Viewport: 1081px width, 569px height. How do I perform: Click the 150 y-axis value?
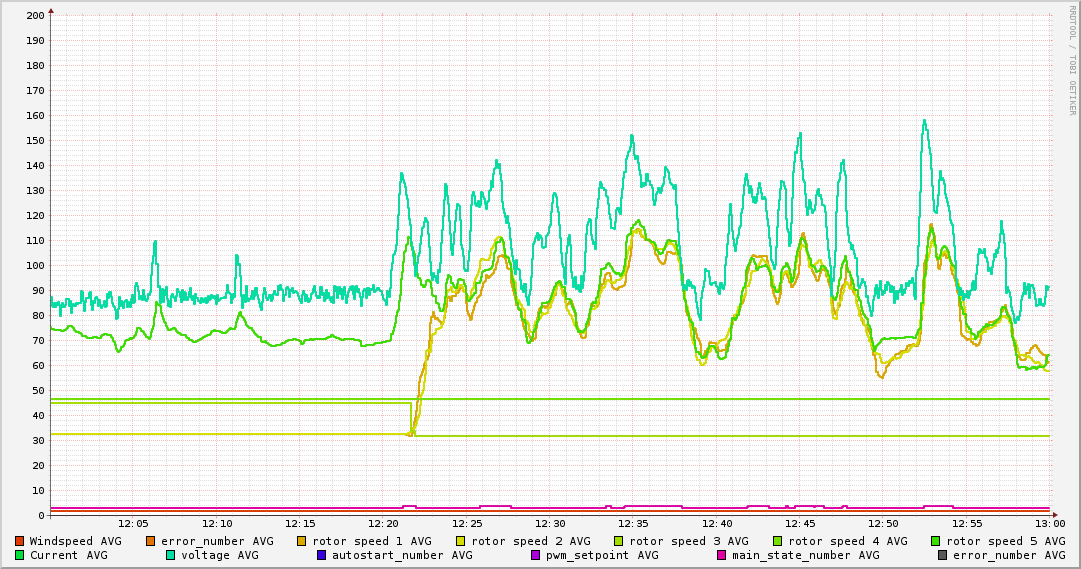tap(36, 141)
